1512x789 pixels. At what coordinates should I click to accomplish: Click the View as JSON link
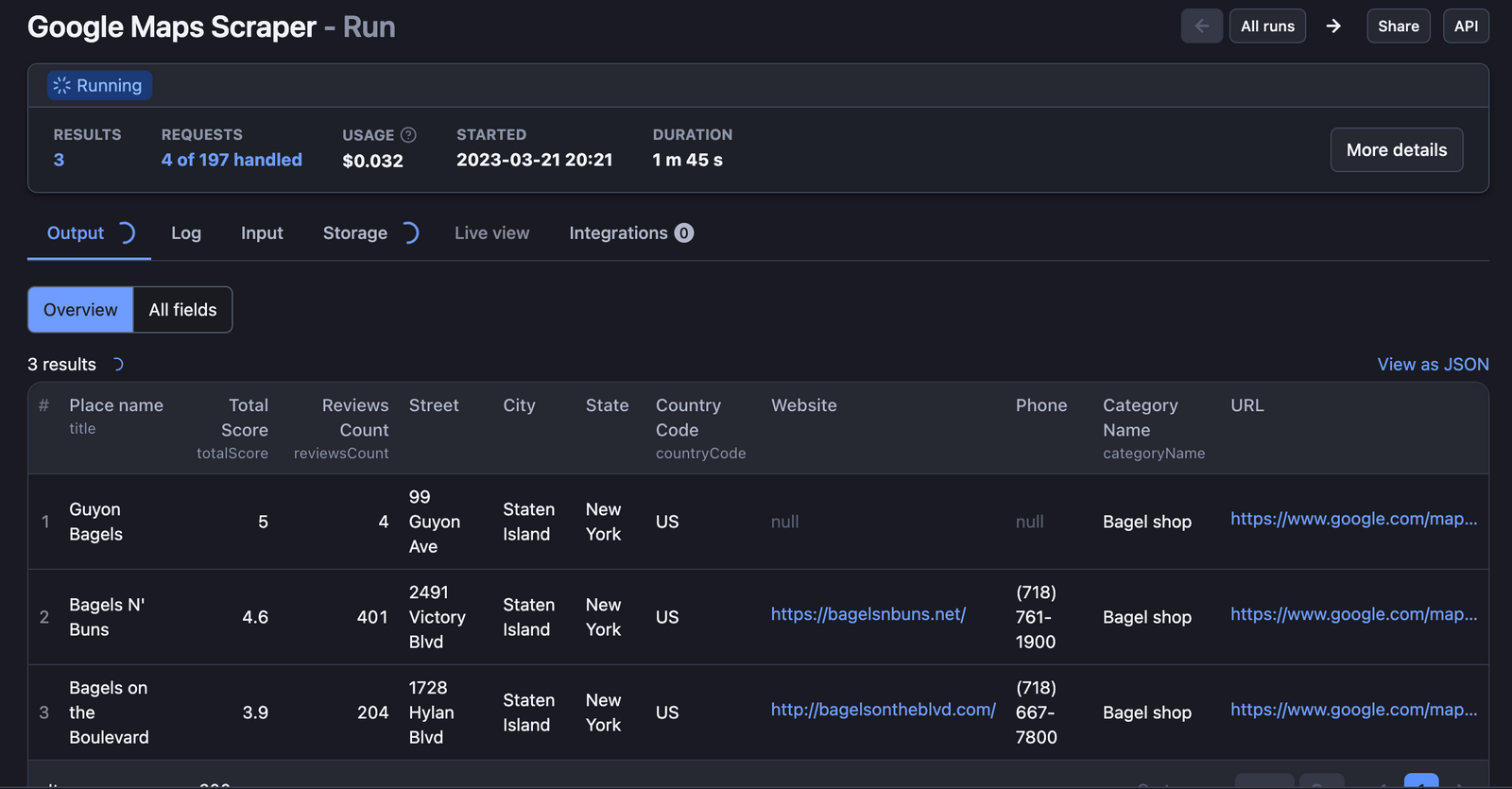click(x=1433, y=365)
